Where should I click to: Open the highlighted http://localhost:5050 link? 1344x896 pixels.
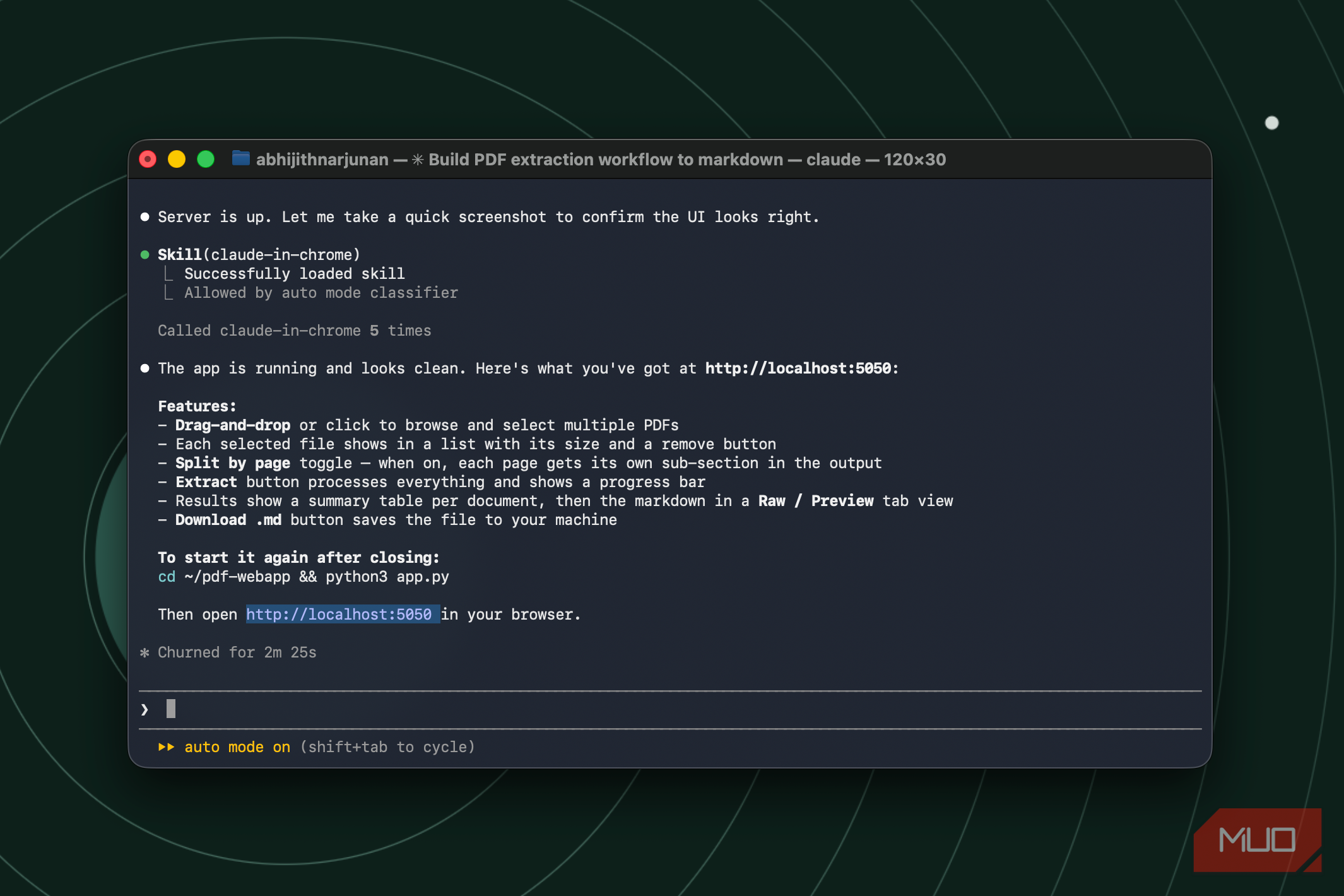[x=339, y=614]
